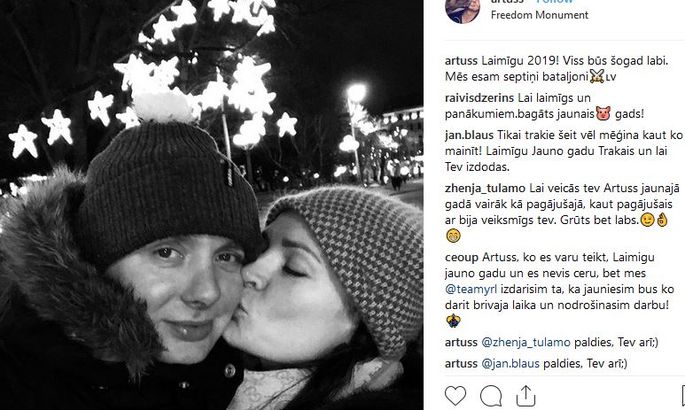Click artuss username in caption
The width and height of the screenshot is (685, 410).
click(461, 61)
